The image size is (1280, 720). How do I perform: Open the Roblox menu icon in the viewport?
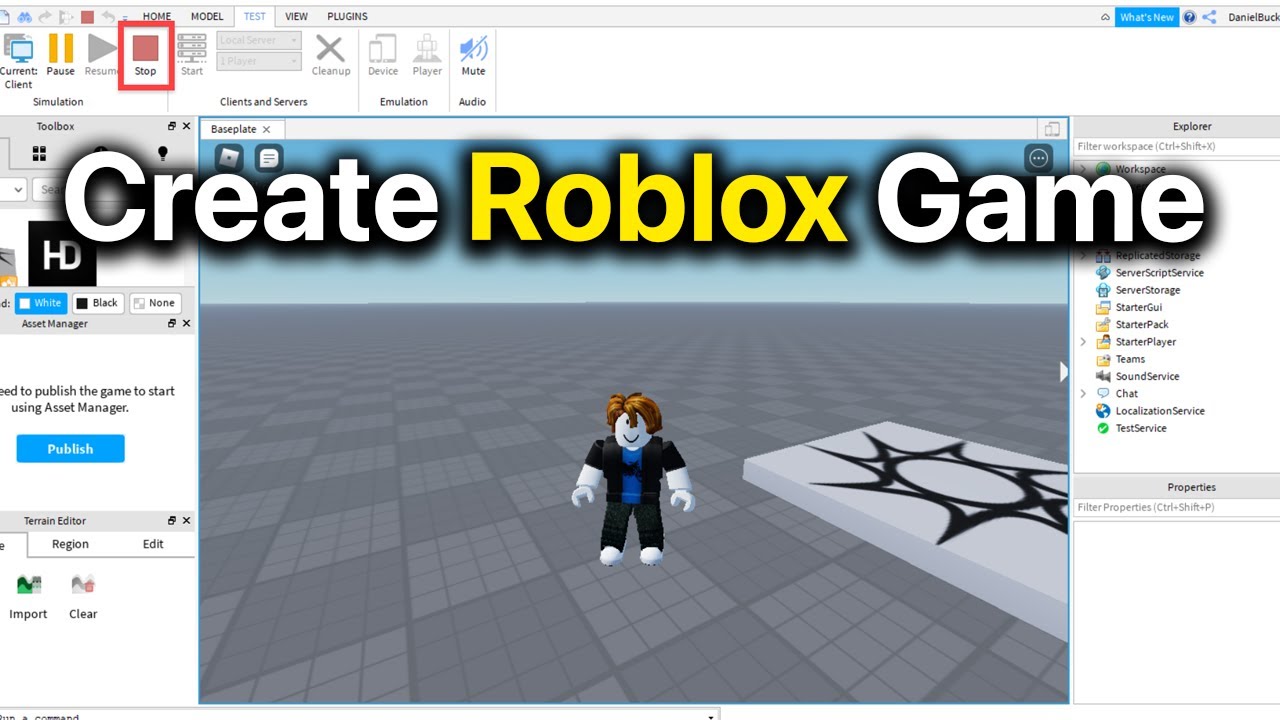tap(230, 157)
